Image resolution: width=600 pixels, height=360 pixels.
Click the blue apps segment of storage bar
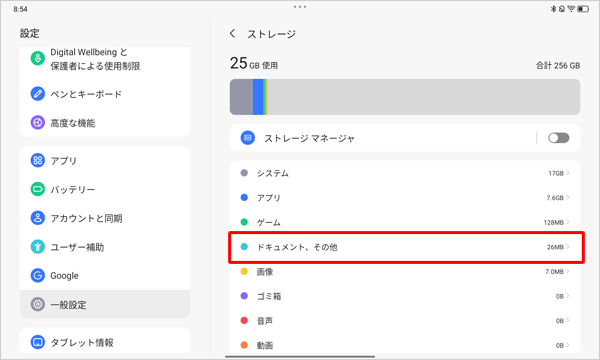(258, 97)
